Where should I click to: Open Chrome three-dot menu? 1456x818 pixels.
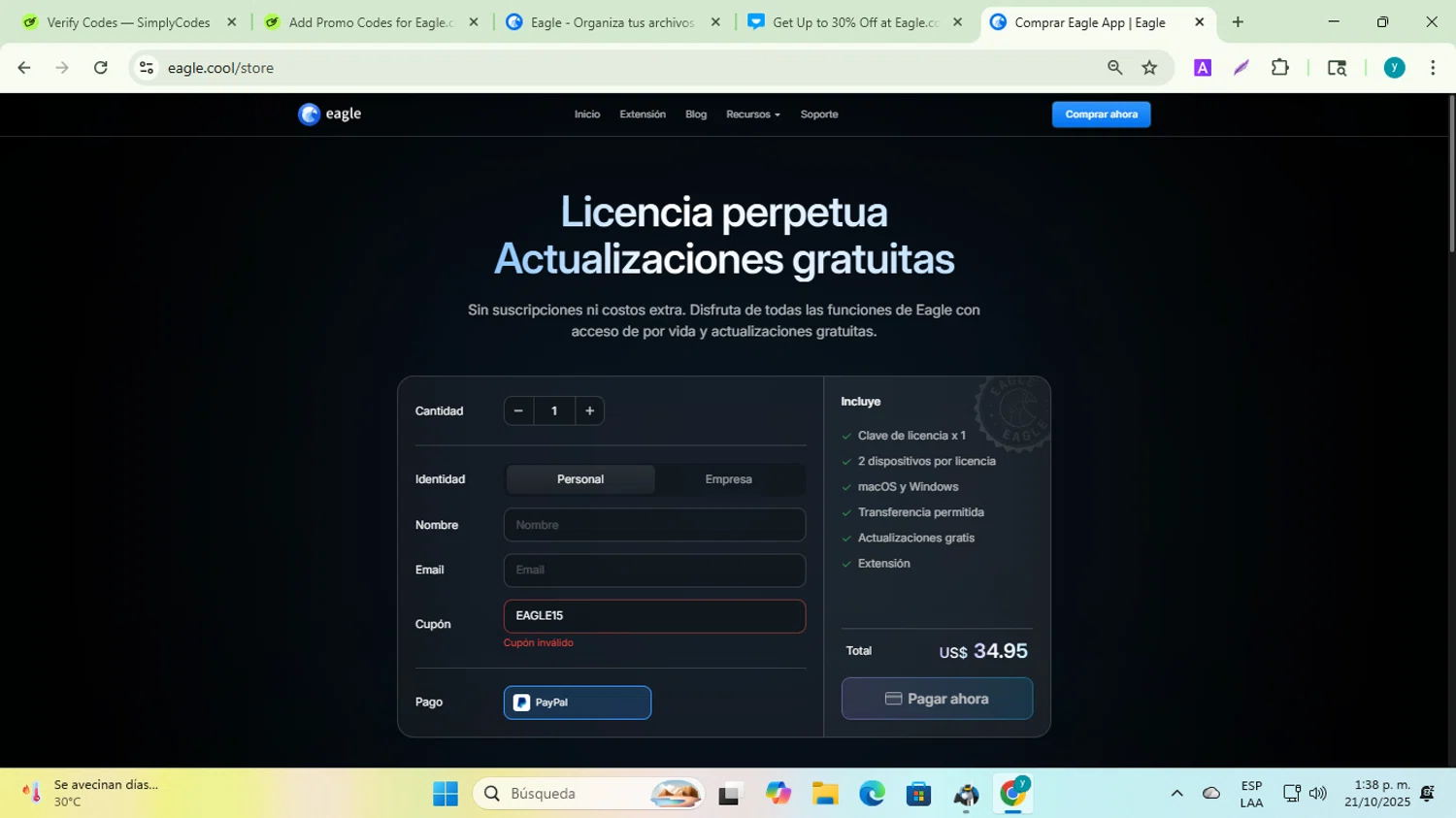[x=1433, y=68]
